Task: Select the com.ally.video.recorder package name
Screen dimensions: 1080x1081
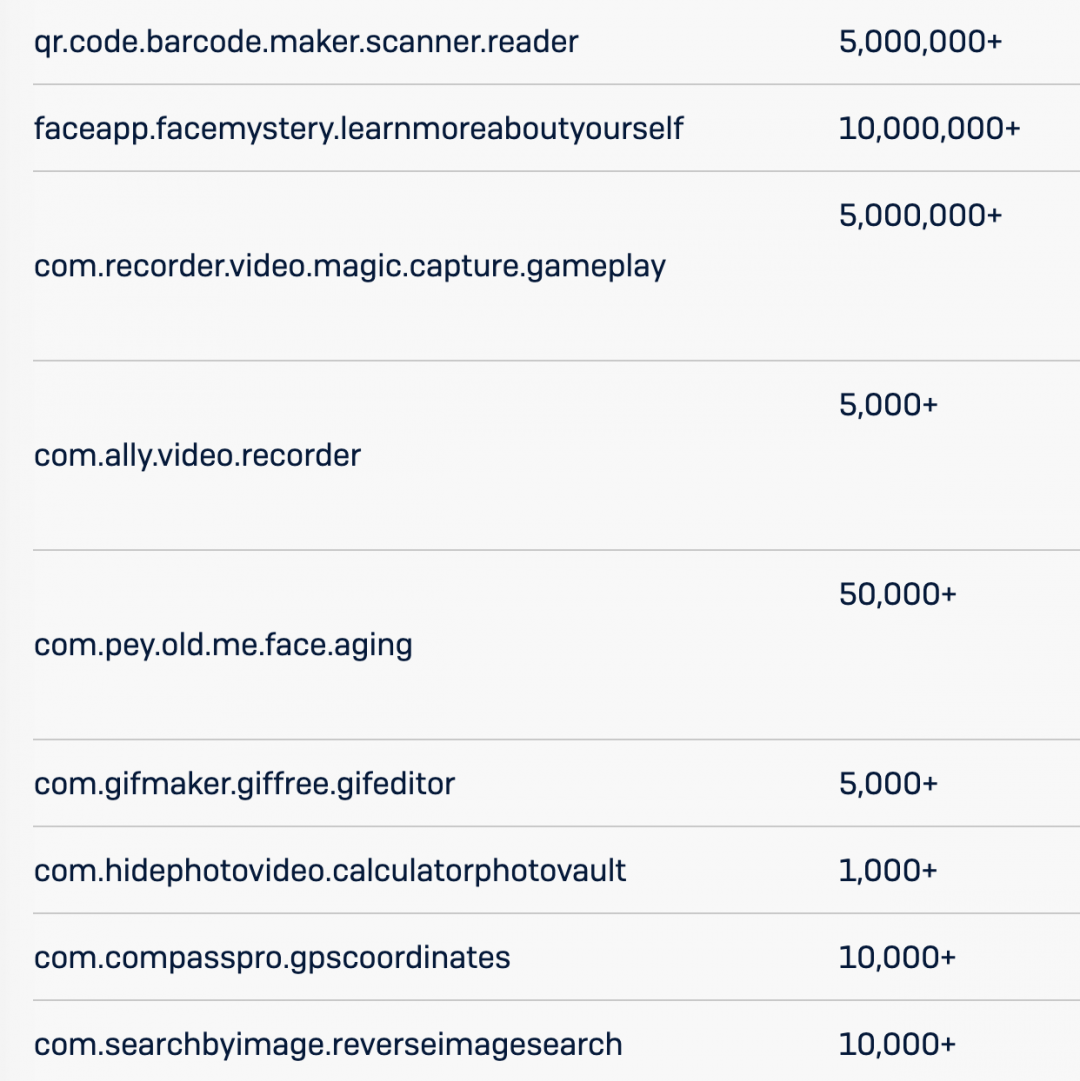Action: tap(197, 455)
